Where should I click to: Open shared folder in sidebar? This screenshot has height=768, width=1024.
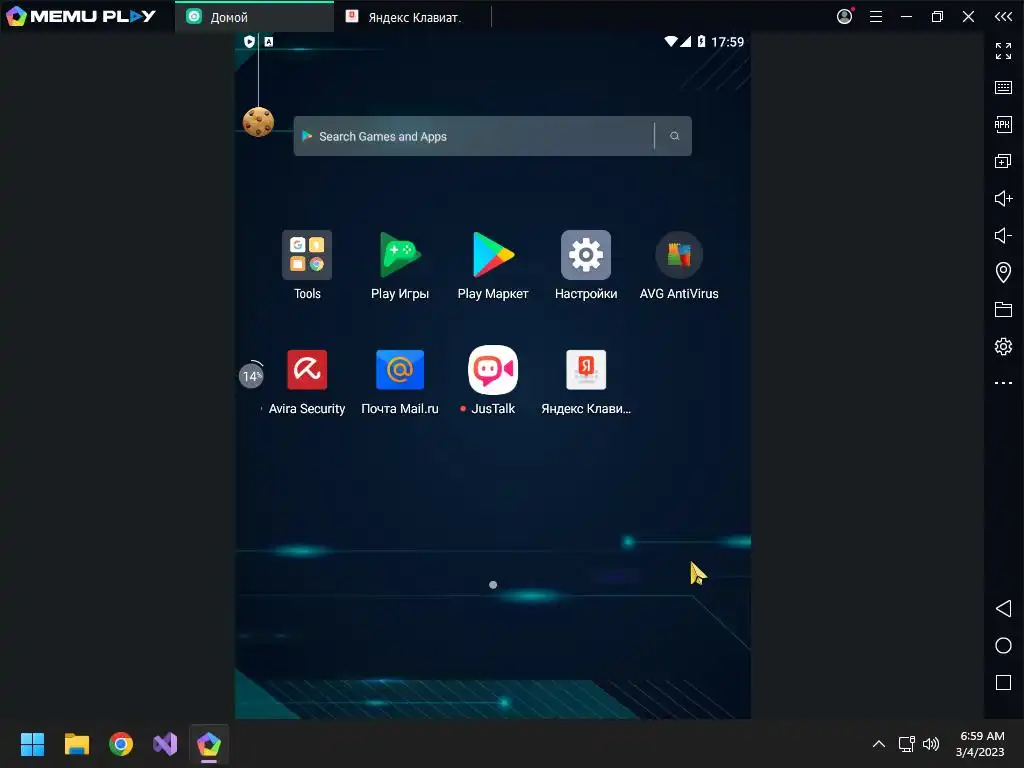tap(1003, 310)
